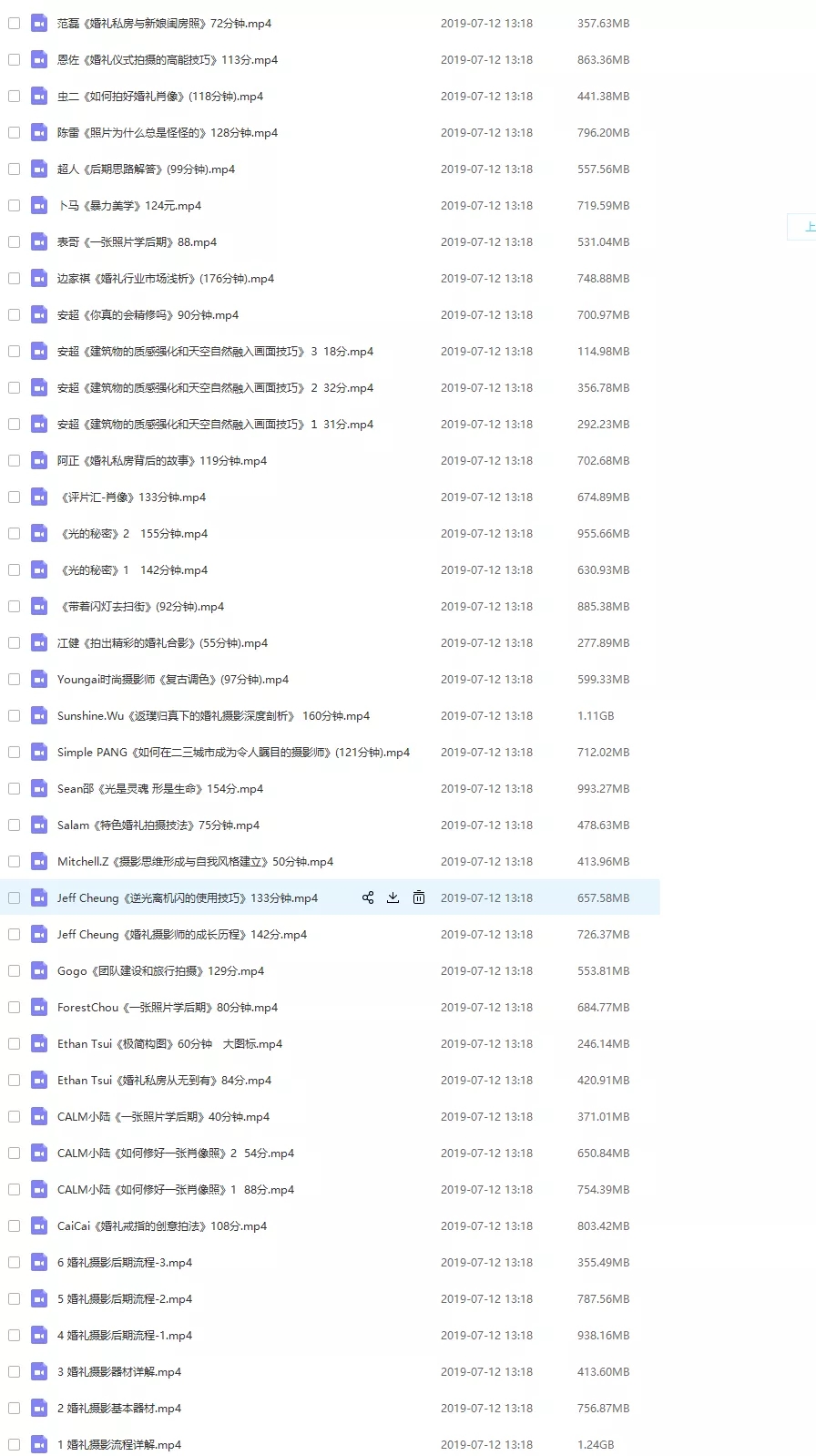Open file CALM小陆《如何修好一张肖像照》1 88分.mp4
This screenshot has width=816, height=1456.
point(176,1189)
